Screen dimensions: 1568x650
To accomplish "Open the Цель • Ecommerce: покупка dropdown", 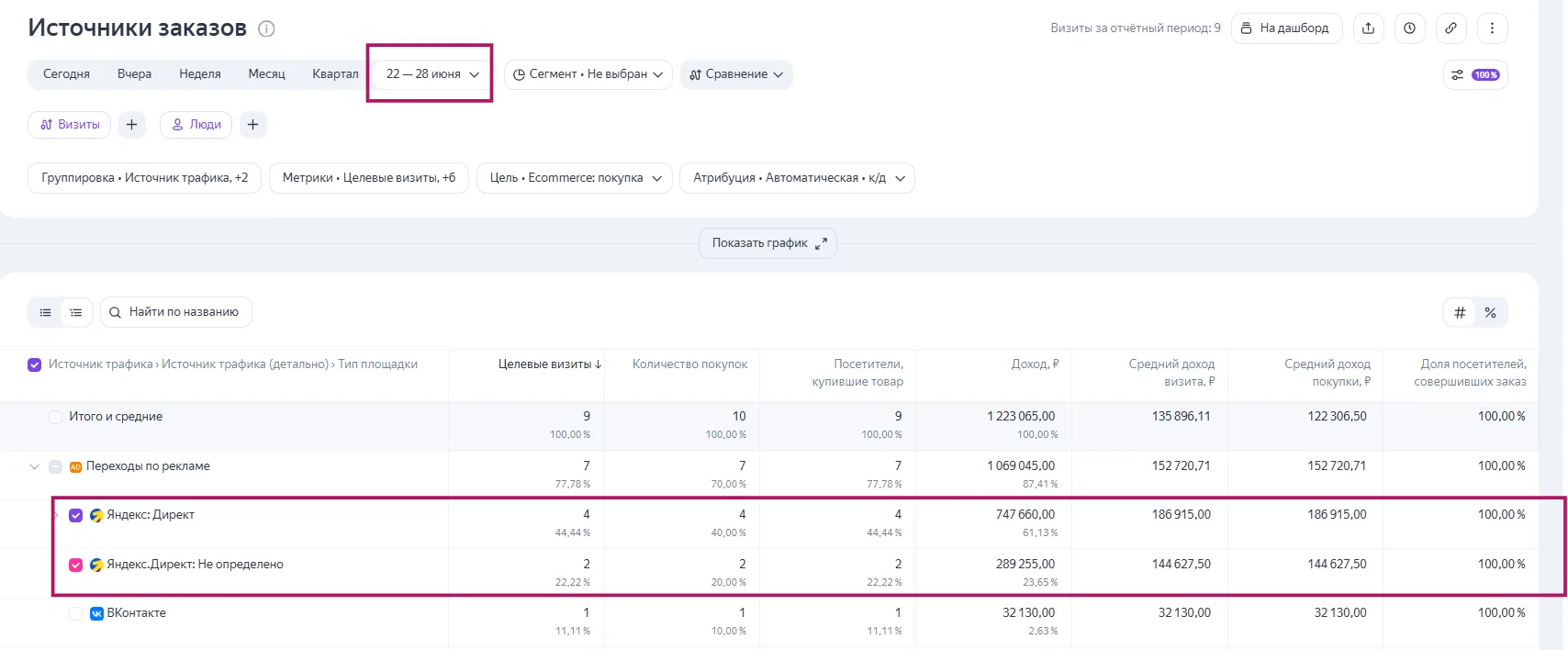I will point(575,178).
